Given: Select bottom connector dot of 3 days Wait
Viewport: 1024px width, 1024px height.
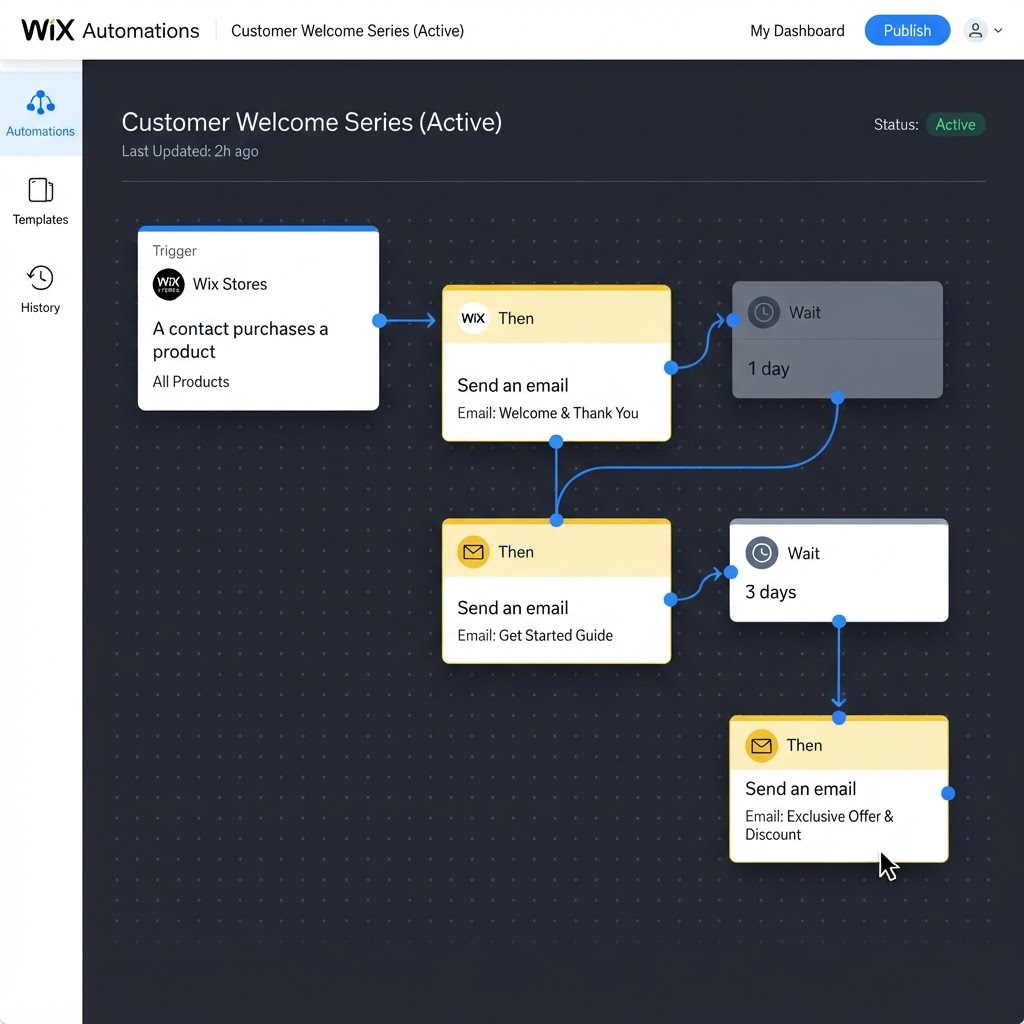Looking at the screenshot, I should pos(839,621).
